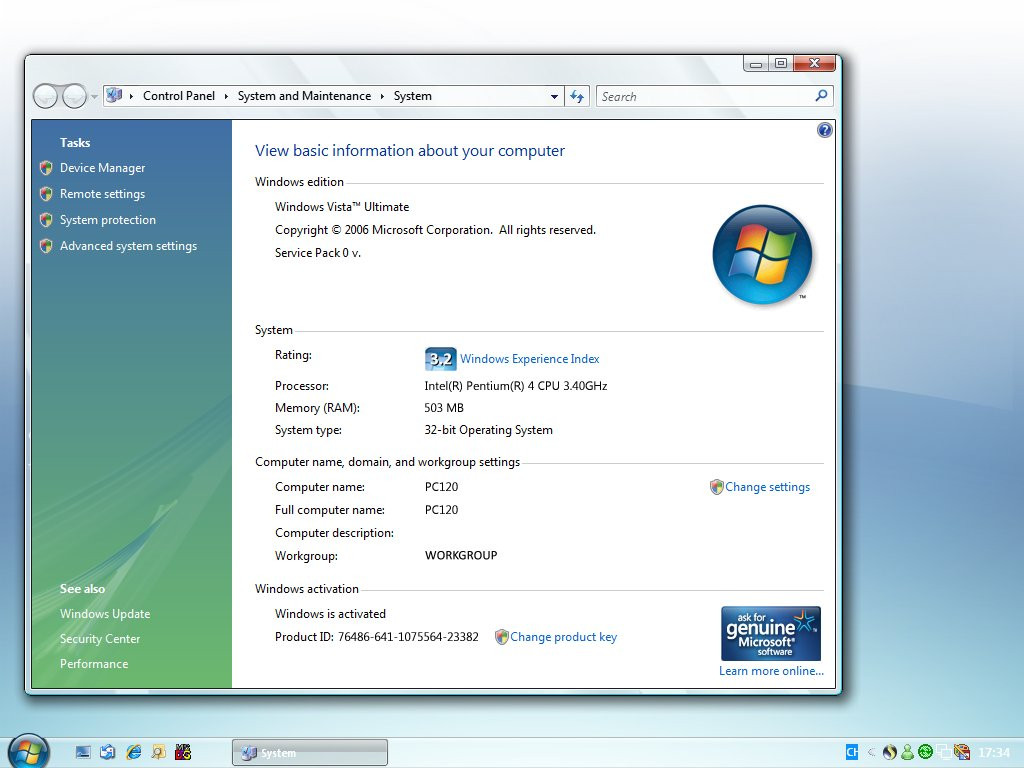Screen dimensions: 1024x768
Task: Open Performance under See also
Action: pos(94,664)
